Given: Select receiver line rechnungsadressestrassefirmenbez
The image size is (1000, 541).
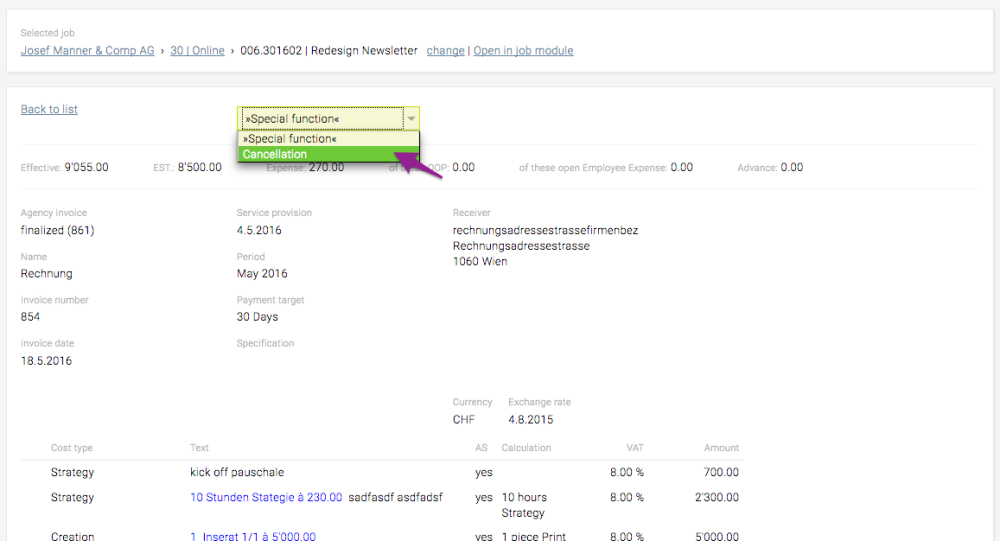Looking at the screenshot, I should [x=545, y=230].
